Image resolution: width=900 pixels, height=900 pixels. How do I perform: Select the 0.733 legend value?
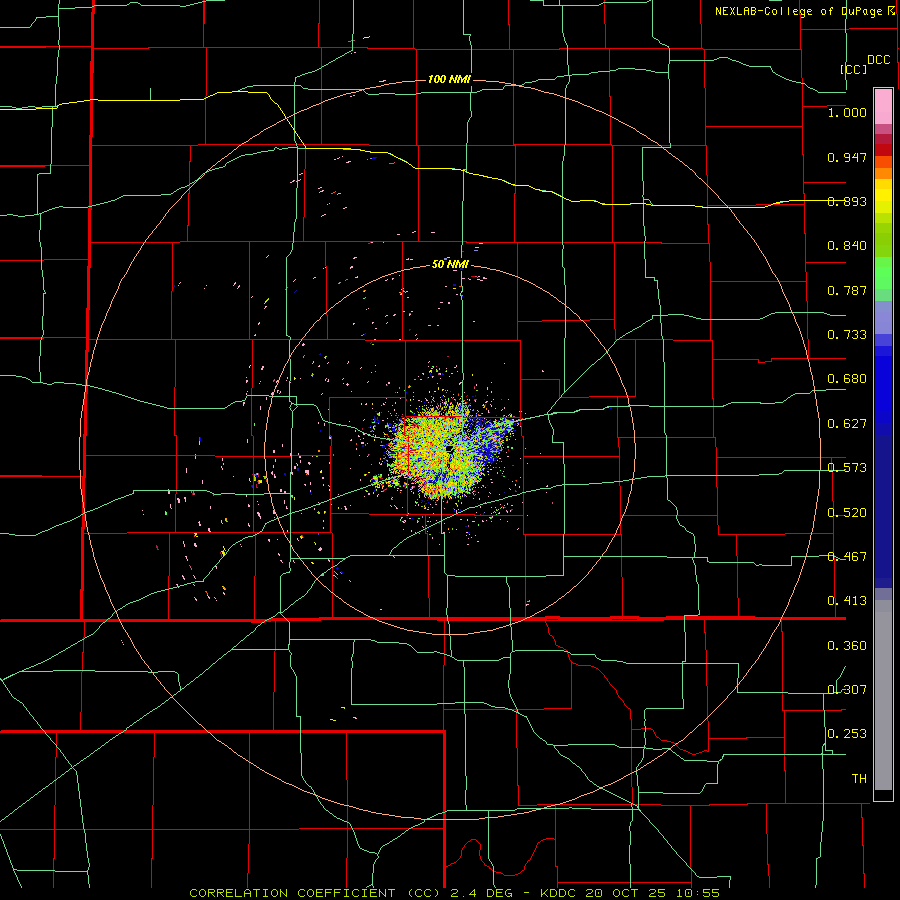[x=847, y=335]
